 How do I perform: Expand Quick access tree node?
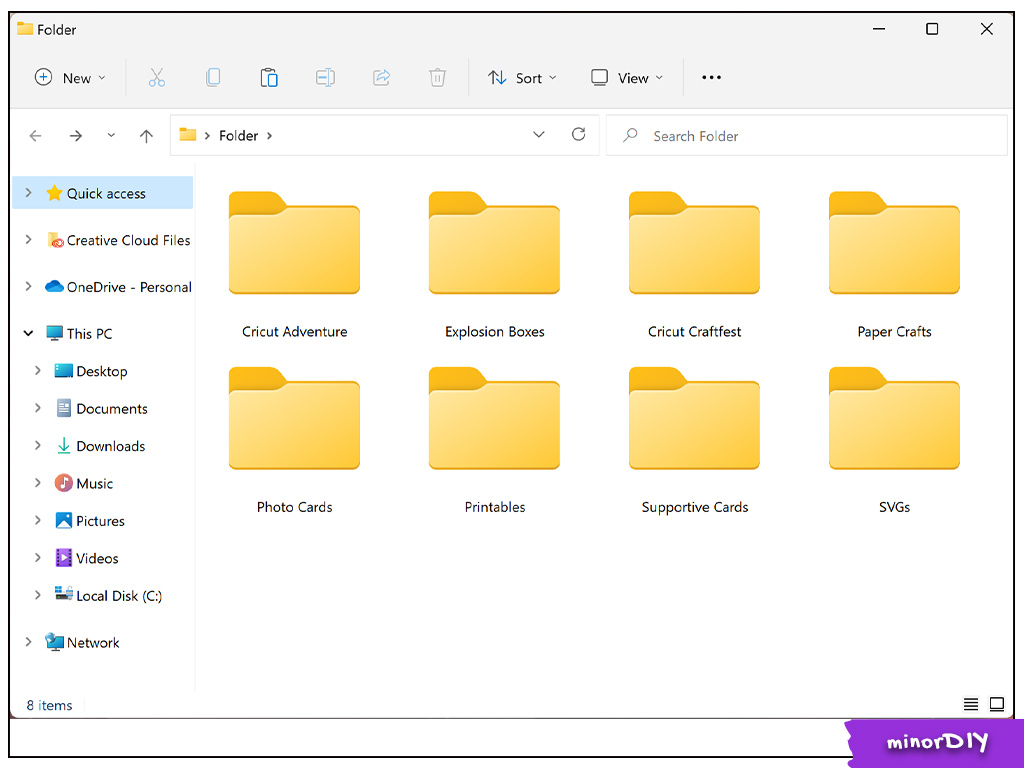click(28, 193)
